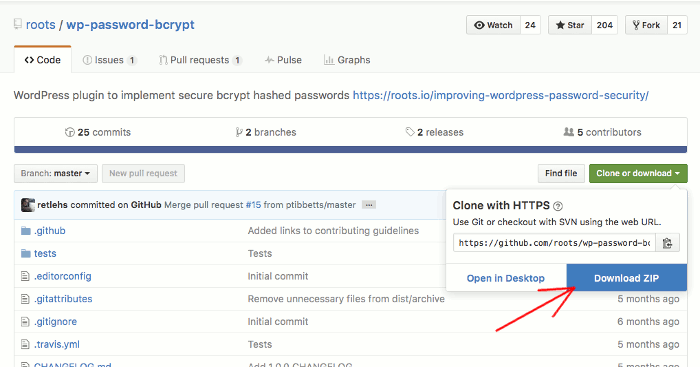The image size is (700, 367).
Task: Fork the repository
Action: [646, 25]
